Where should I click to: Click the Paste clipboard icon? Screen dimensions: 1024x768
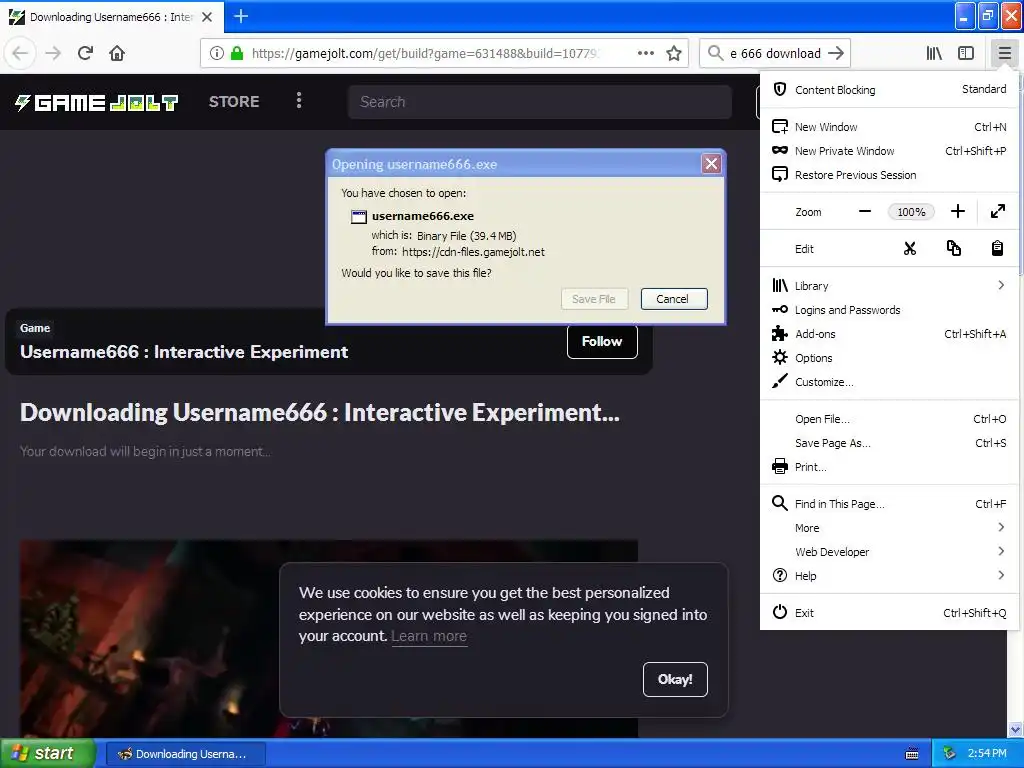[x=997, y=249]
